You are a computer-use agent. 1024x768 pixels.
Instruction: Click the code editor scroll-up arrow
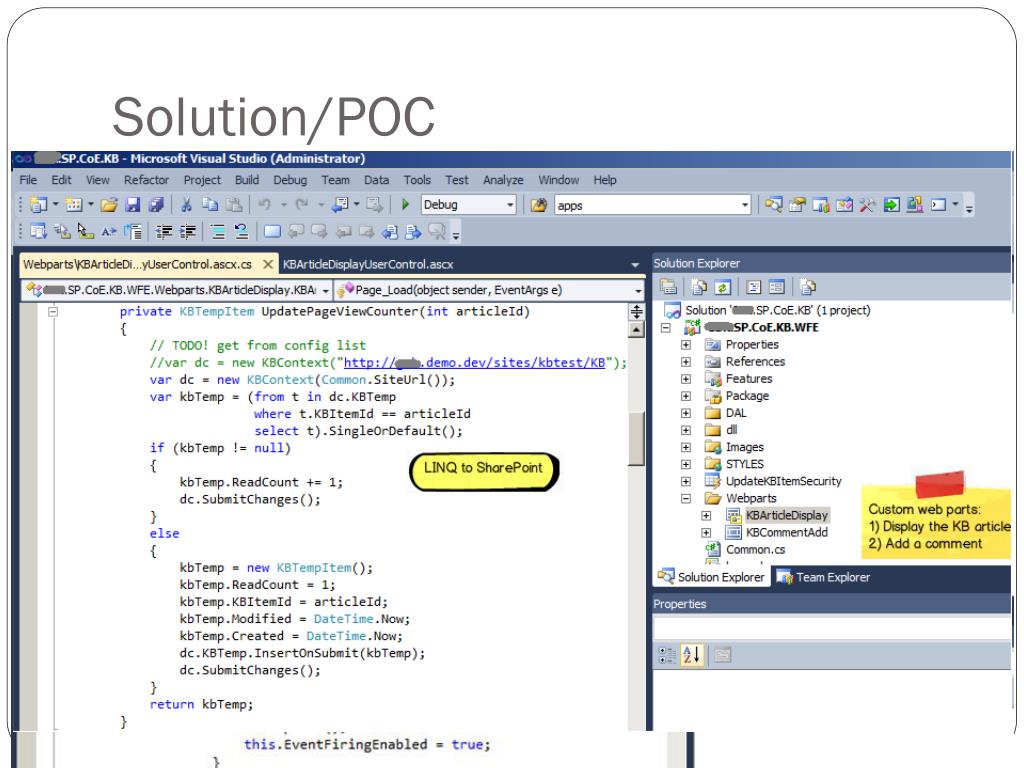[636, 330]
